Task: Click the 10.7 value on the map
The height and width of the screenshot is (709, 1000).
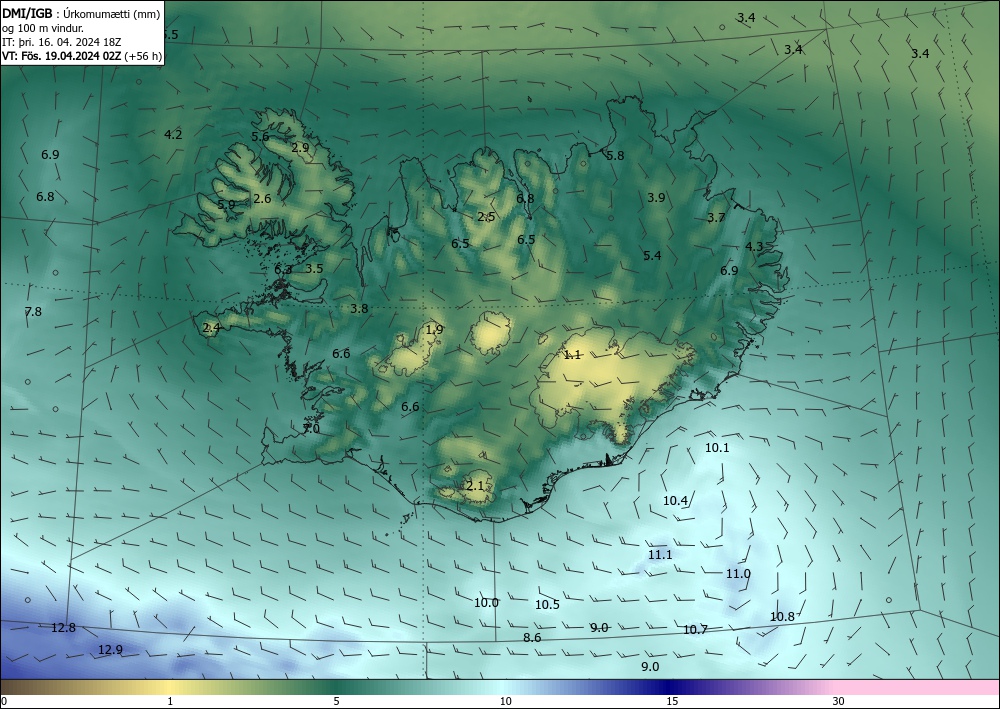Action: [x=695, y=630]
